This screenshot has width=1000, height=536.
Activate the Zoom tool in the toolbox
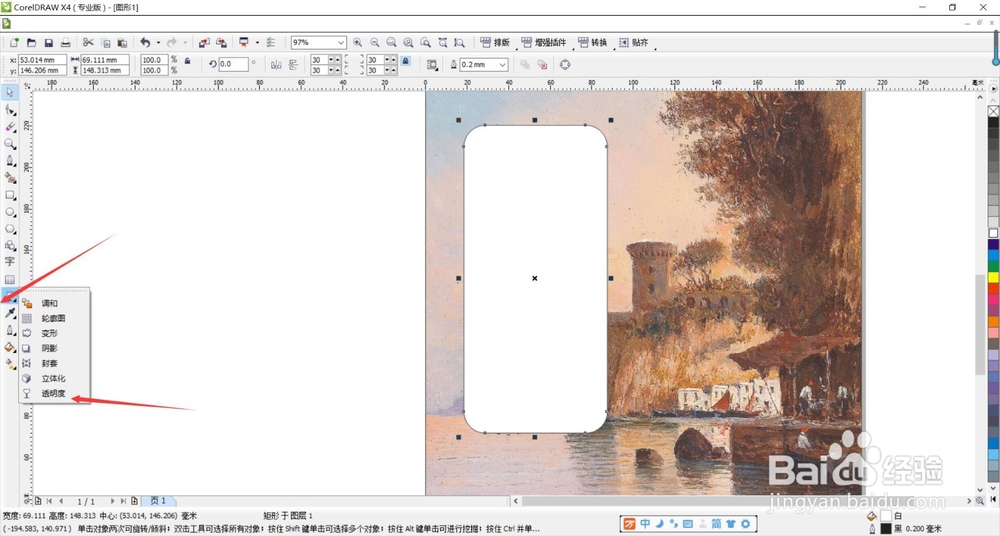point(10,144)
